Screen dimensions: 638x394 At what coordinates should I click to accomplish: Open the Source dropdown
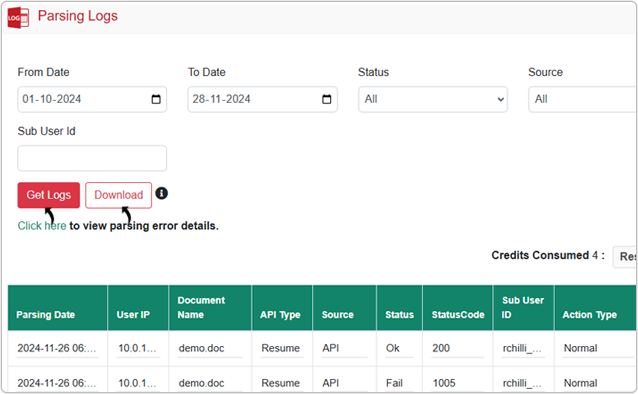(x=583, y=99)
